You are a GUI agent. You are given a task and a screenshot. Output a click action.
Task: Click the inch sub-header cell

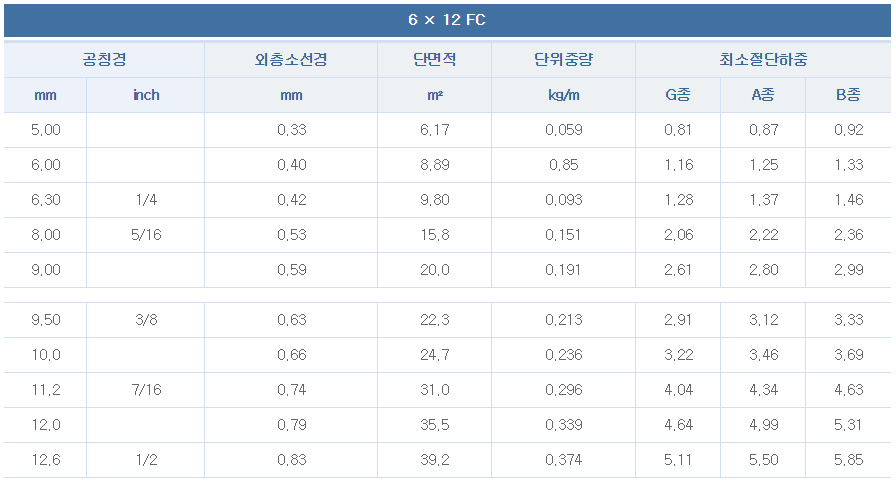point(146,95)
